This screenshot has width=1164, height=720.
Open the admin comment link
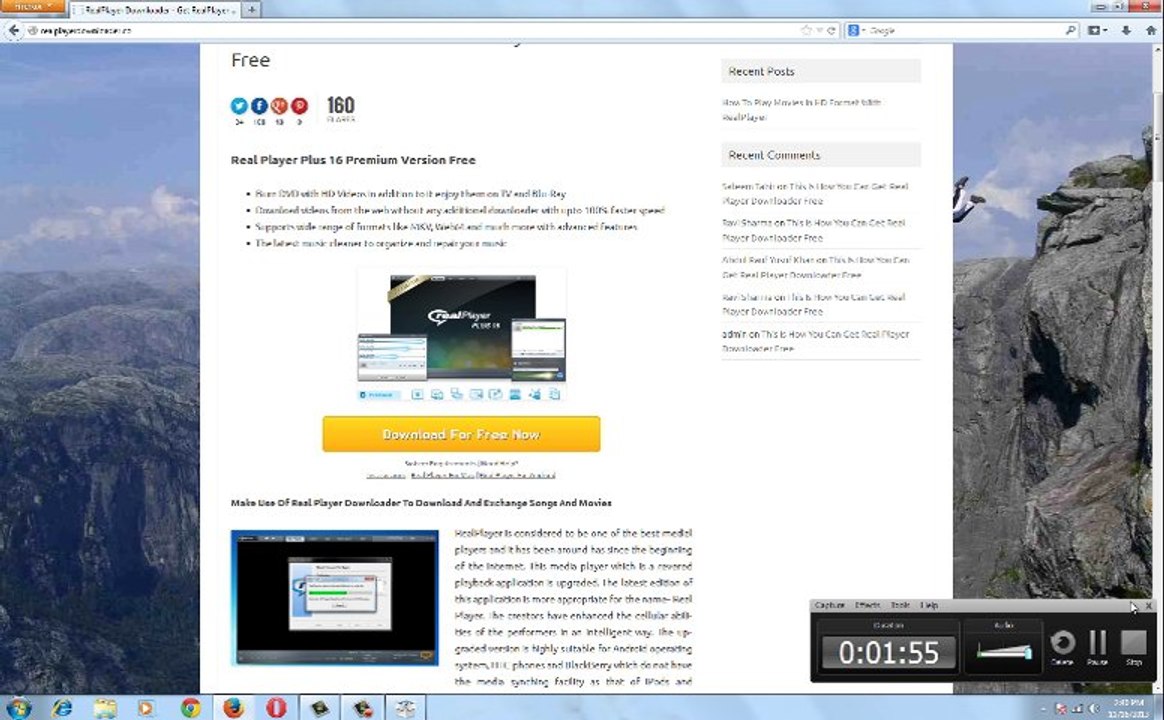(x=815, y=341)
